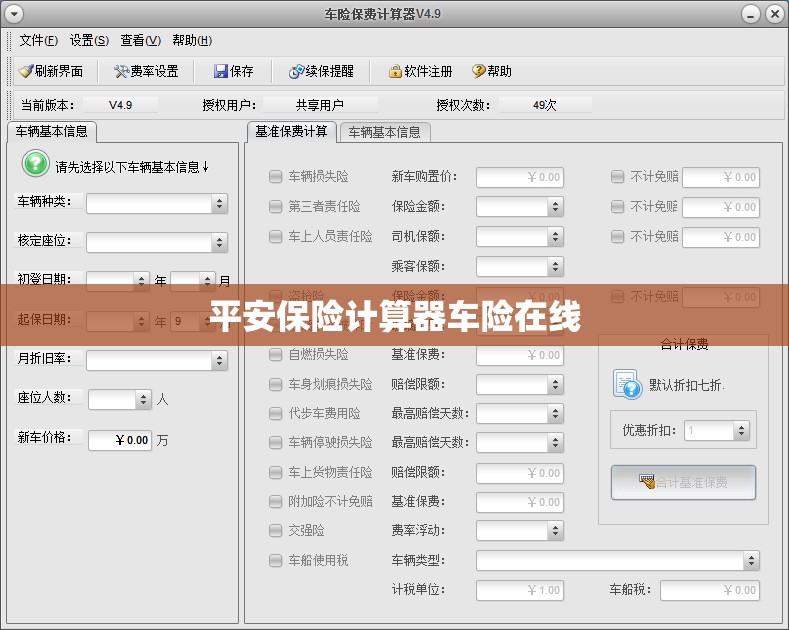789x630 pixels.
Task: Click the 新车购置价 amount field
Action: pos(520,177)
